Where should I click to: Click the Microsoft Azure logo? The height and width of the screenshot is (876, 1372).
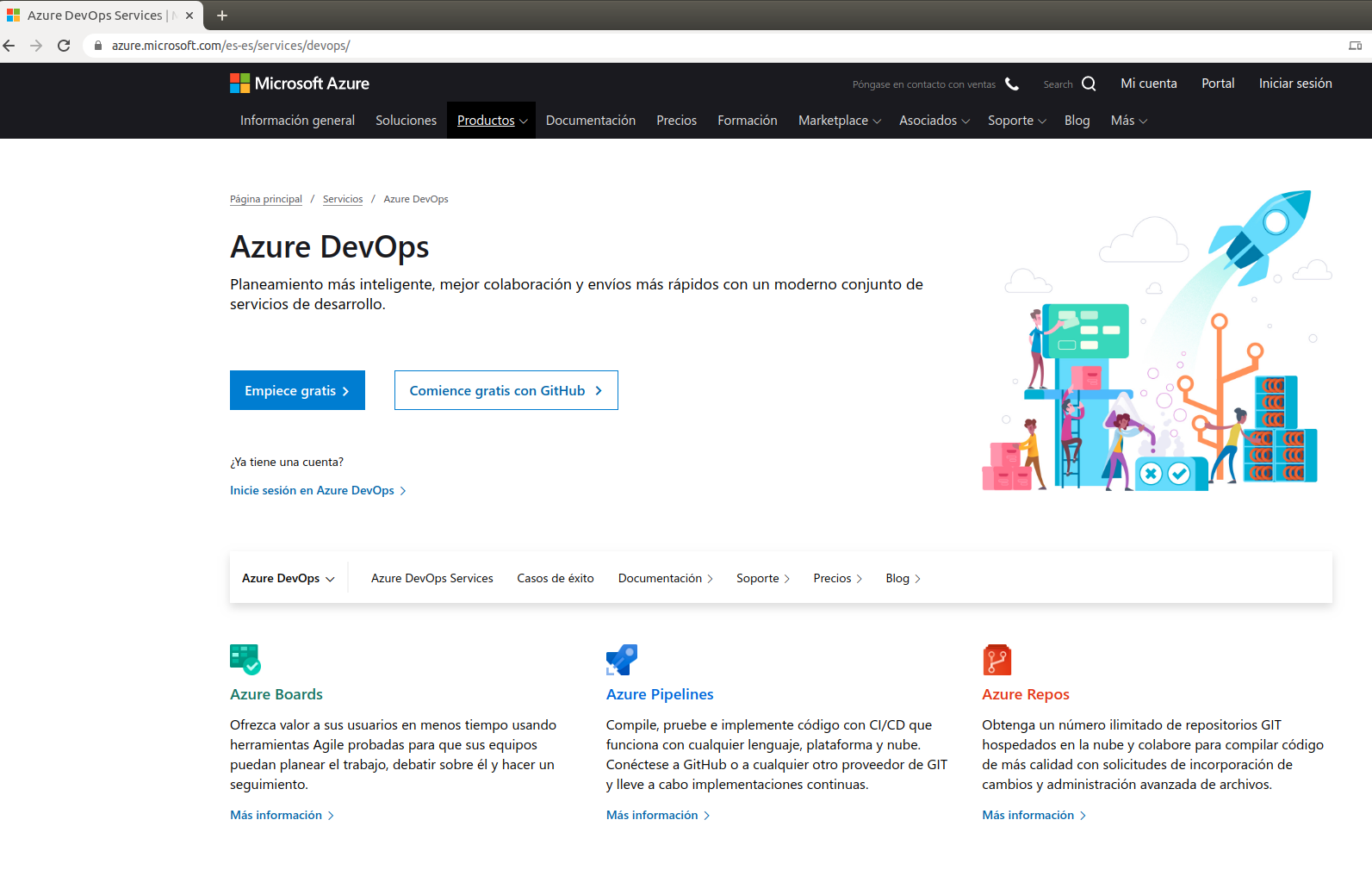[300, 84]
